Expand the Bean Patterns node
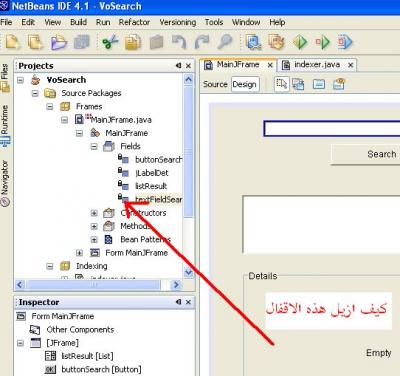Viewport: 400px width, 376px height. pyautogui.click(x=94, y=240)
